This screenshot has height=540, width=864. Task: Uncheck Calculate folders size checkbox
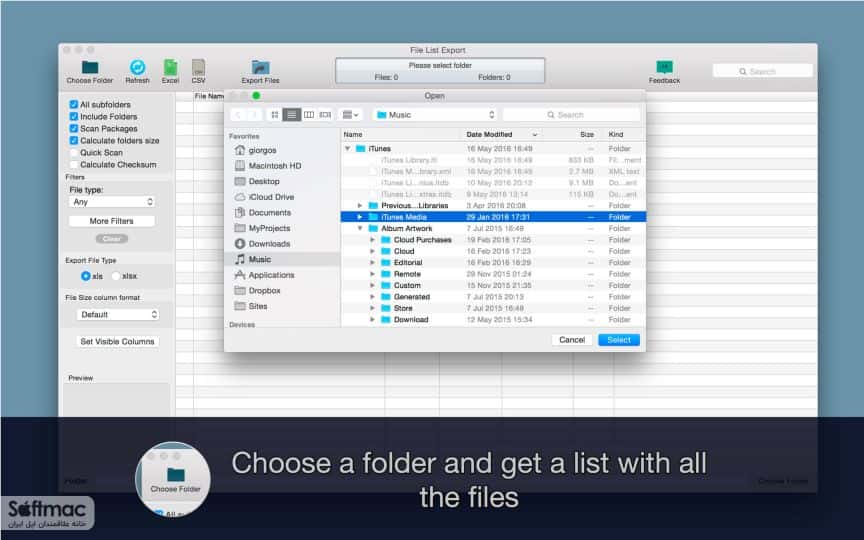[73, 141]
